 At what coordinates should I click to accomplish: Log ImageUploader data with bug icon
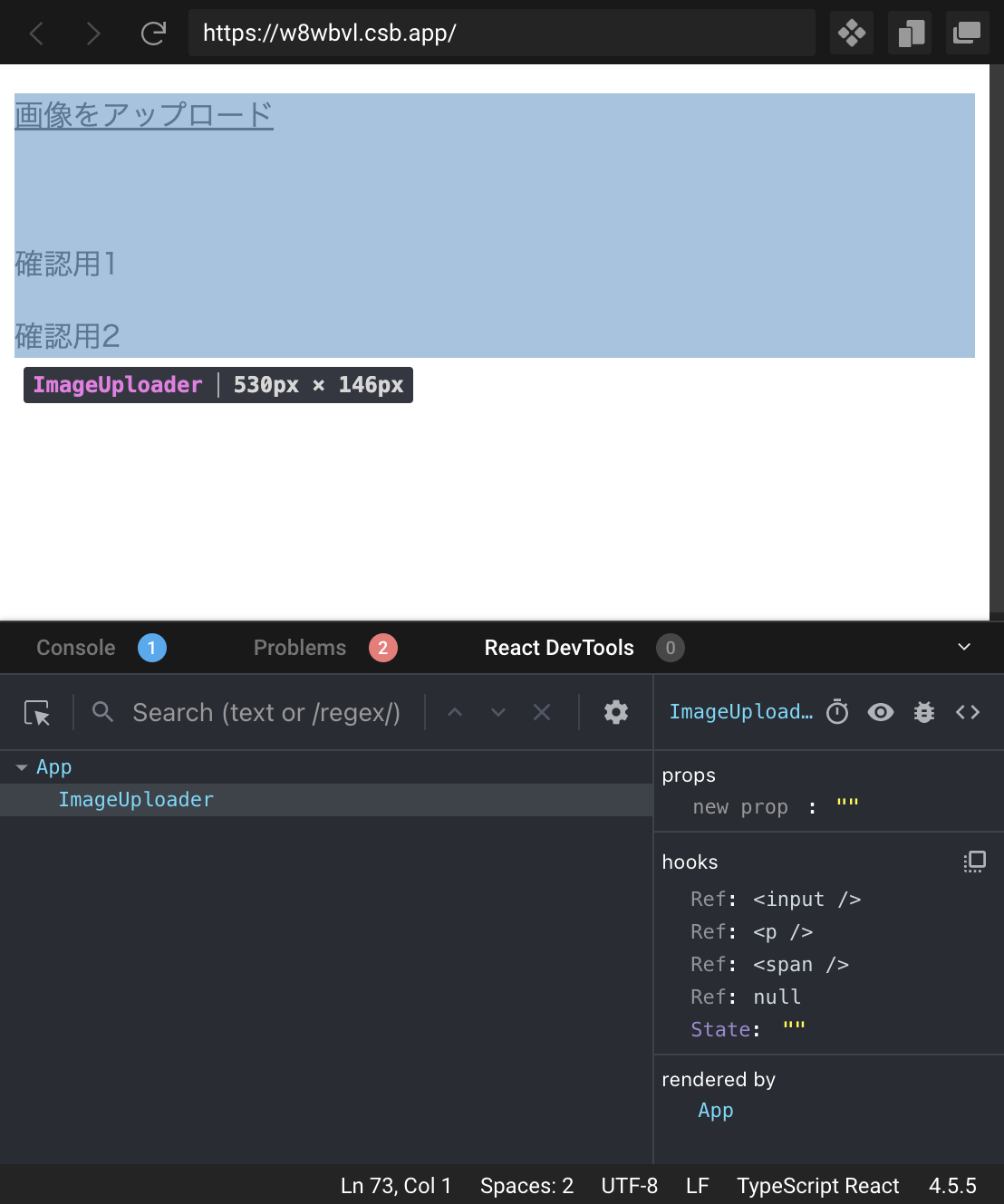click(923, 712)
